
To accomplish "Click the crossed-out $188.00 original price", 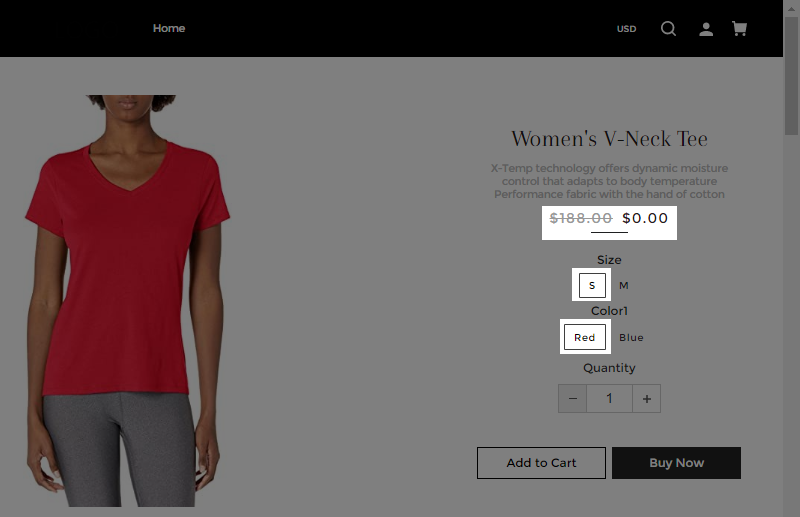I will point(581,218).
